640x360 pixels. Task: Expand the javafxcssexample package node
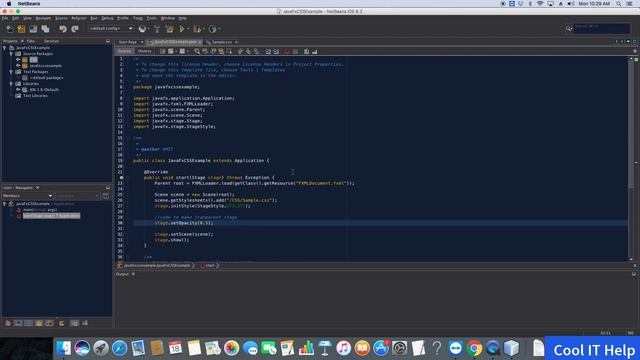(x=18, y=65)
